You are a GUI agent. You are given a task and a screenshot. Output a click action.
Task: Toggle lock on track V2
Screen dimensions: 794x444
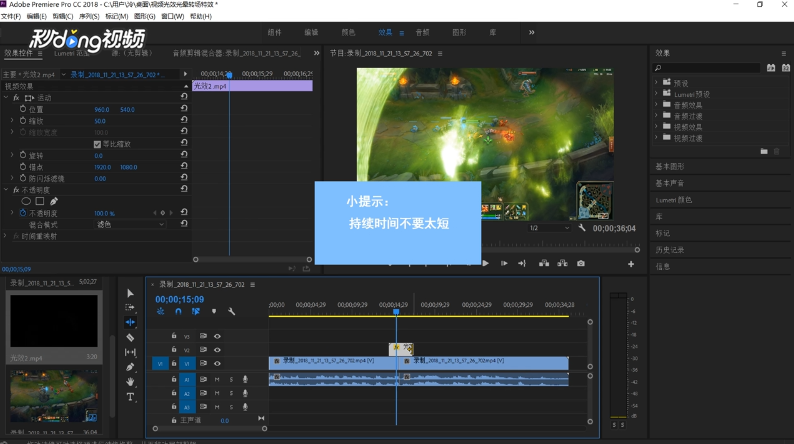point(174,349)
